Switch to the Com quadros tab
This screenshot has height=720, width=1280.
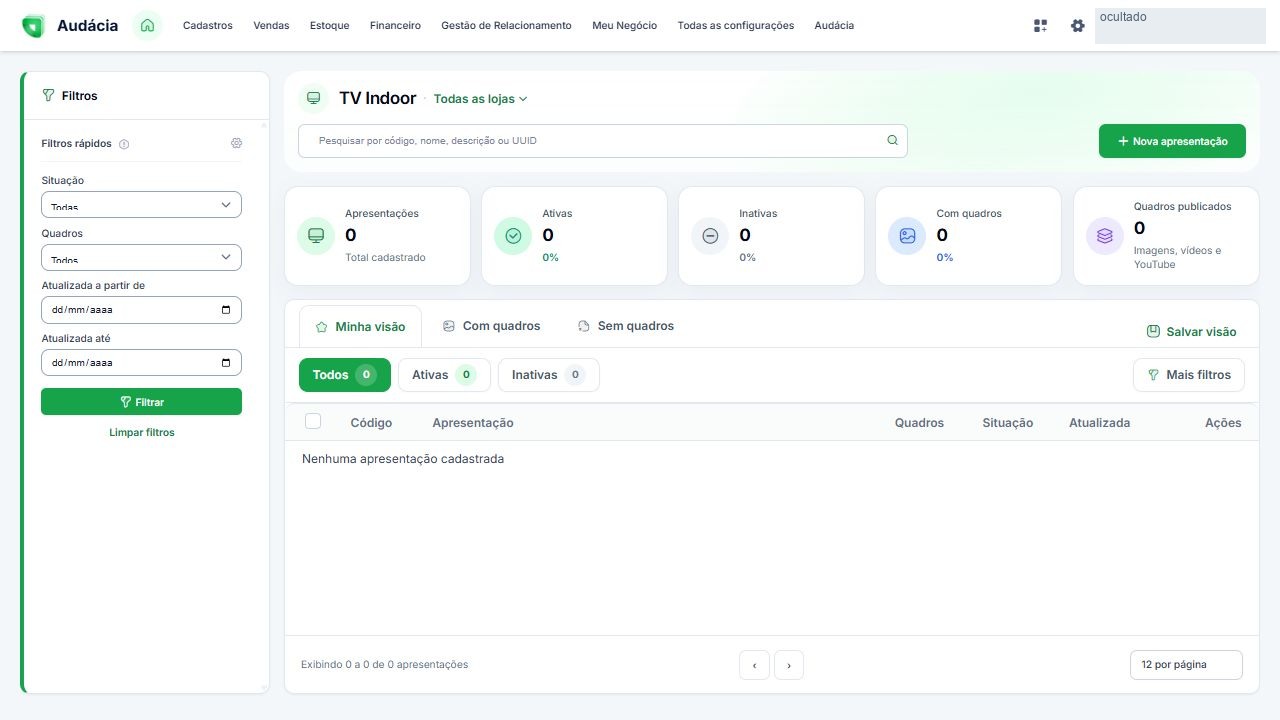(x=491, y=326)
